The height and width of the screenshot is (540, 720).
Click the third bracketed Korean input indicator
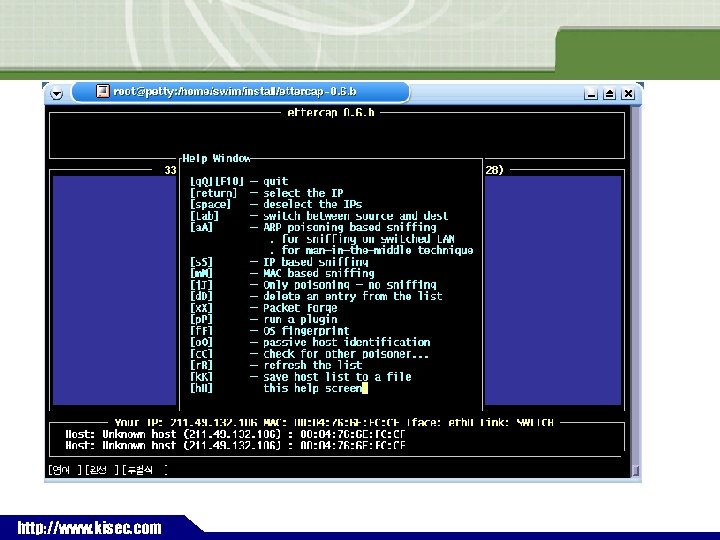[145, 470]
